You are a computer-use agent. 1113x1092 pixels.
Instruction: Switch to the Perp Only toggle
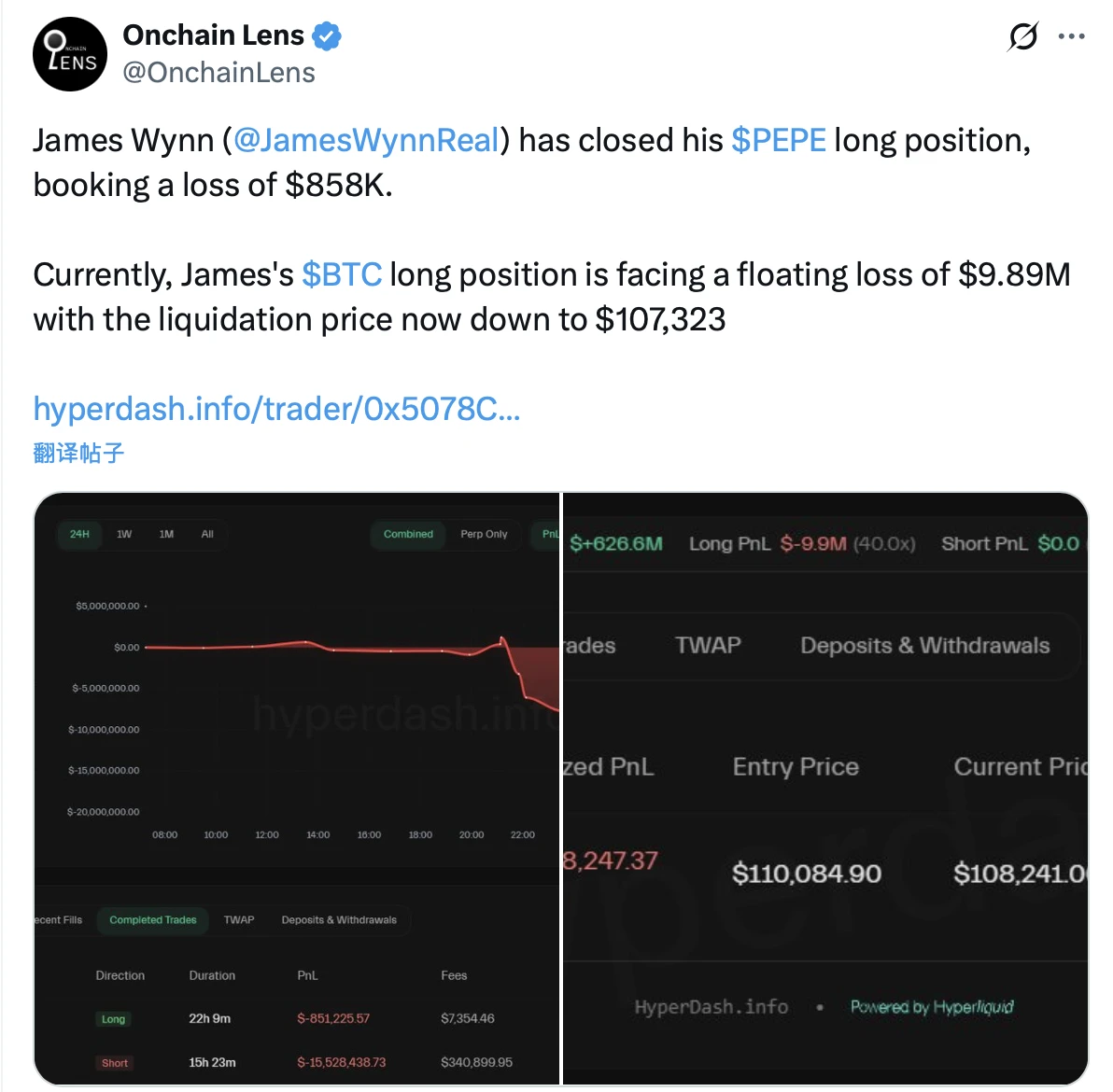click(484, 534)
